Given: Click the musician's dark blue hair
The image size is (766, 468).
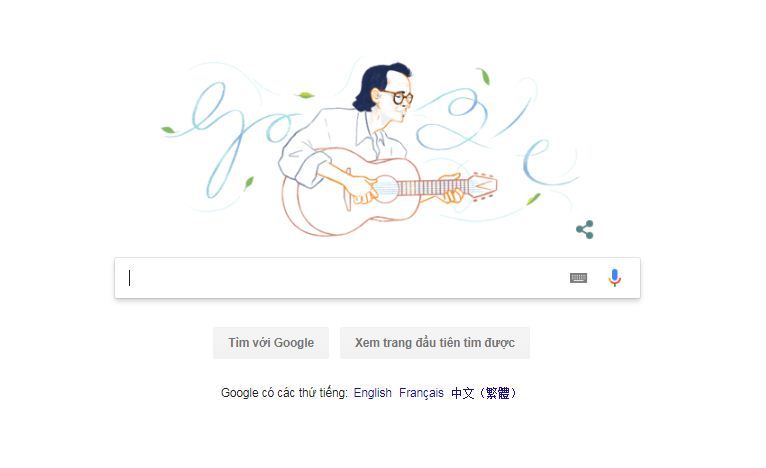Looking at the screenshot, I should [x=379, y=85].
